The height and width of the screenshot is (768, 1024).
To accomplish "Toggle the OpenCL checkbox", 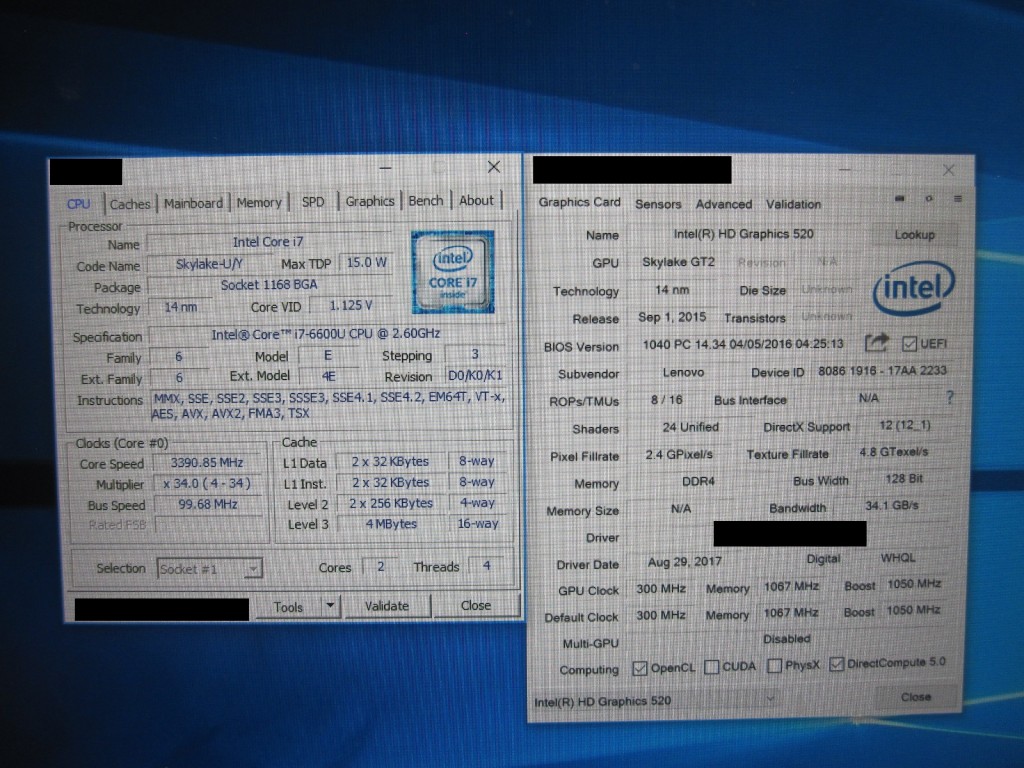I will pyautogui.click(x=640, y=668).
